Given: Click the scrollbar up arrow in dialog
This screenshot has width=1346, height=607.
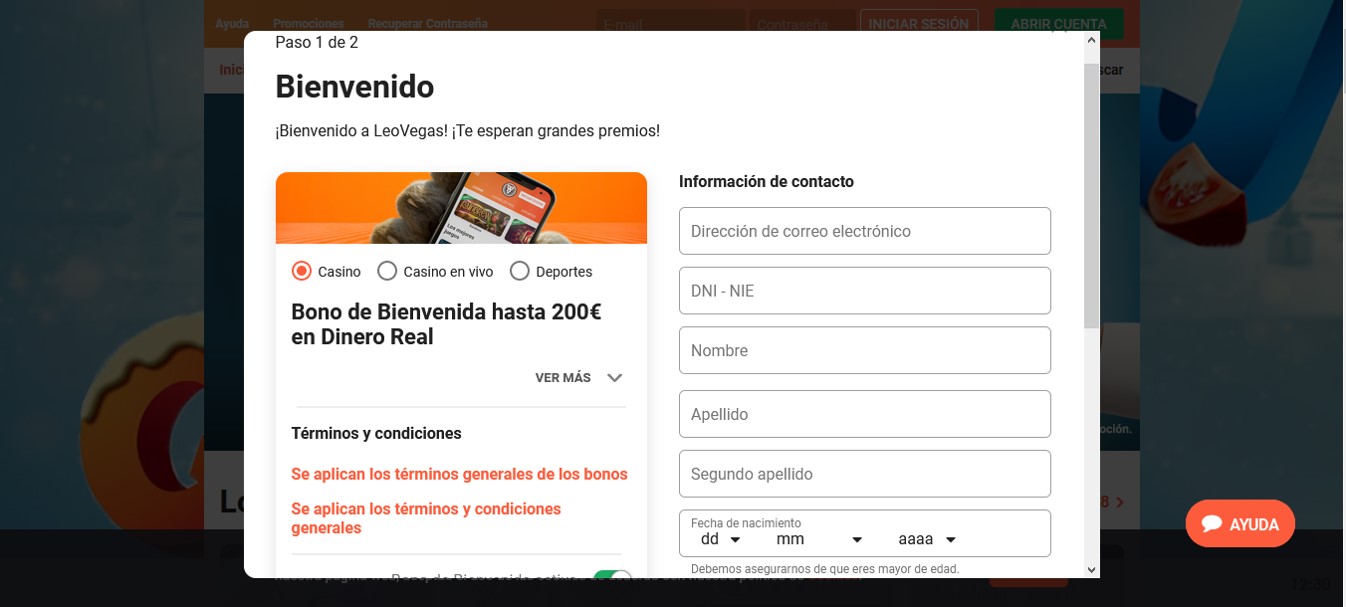Looking at the screenshot, I should coord(1091,41).
